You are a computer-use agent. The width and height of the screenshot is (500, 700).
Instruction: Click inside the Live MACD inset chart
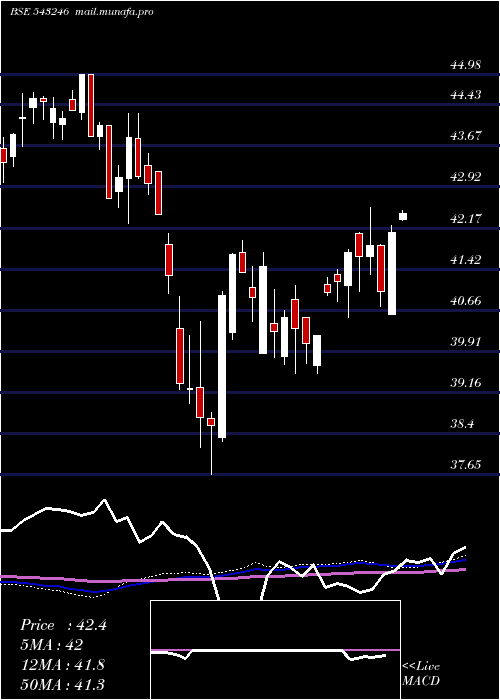tap(275, 650)
